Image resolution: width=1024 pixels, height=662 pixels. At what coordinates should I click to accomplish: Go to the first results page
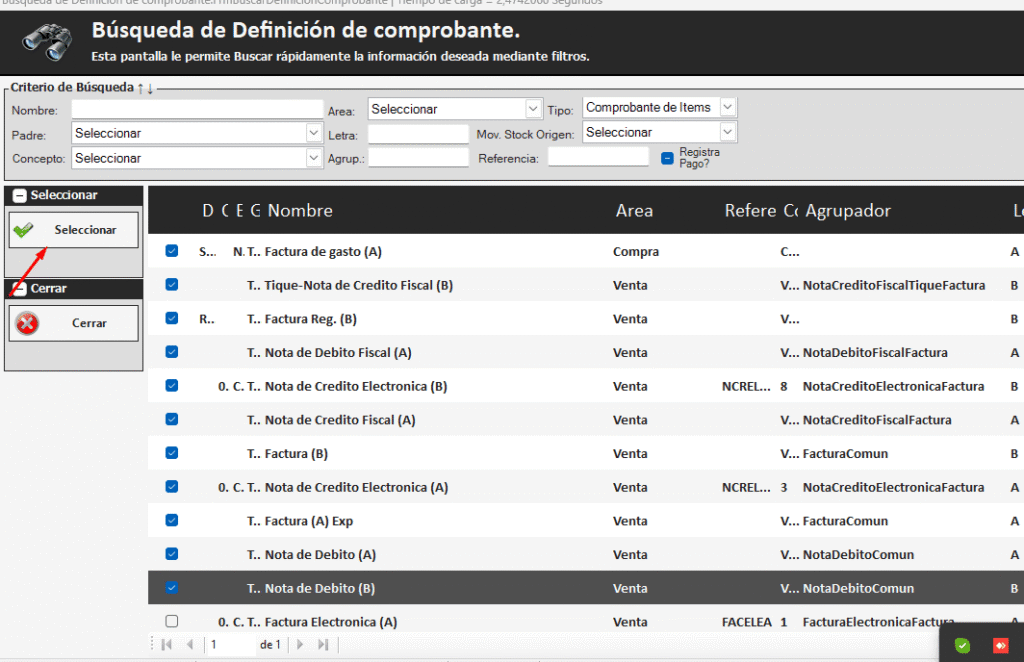(x=167, y=645)
